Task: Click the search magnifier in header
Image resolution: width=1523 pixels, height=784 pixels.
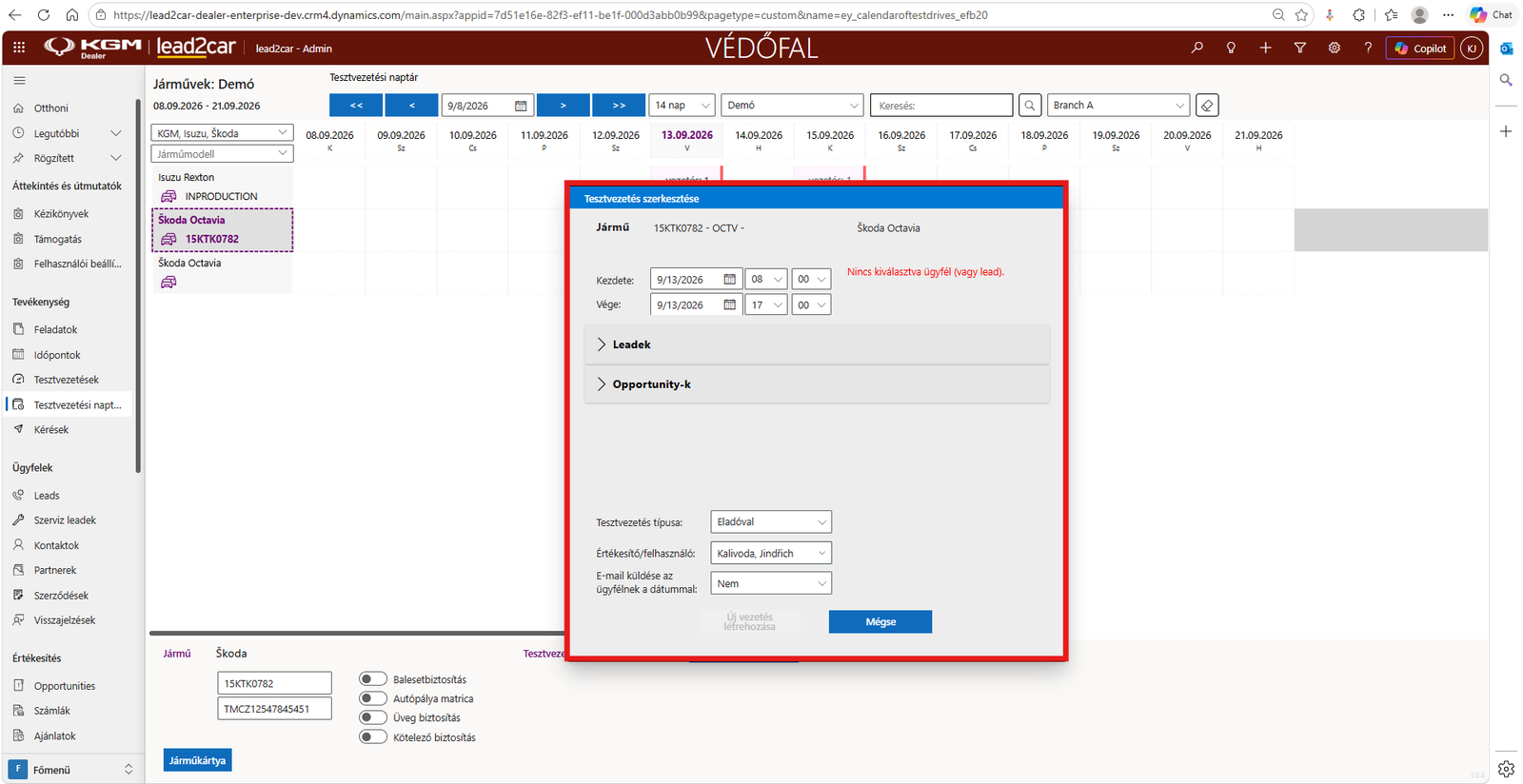Action: point(1197,48)
